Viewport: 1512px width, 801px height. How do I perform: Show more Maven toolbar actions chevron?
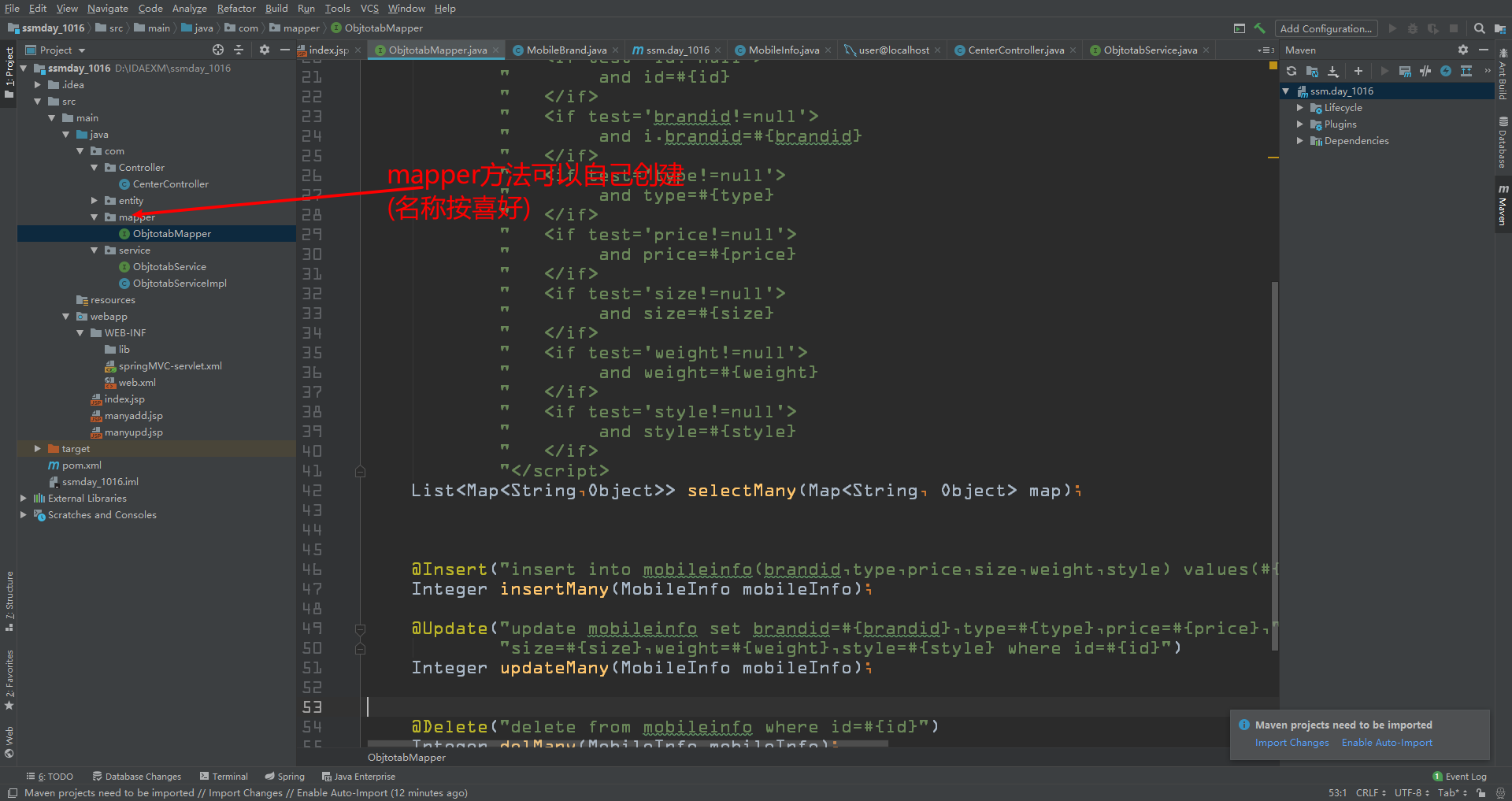pyautogui.click(x=1488, y=71)
